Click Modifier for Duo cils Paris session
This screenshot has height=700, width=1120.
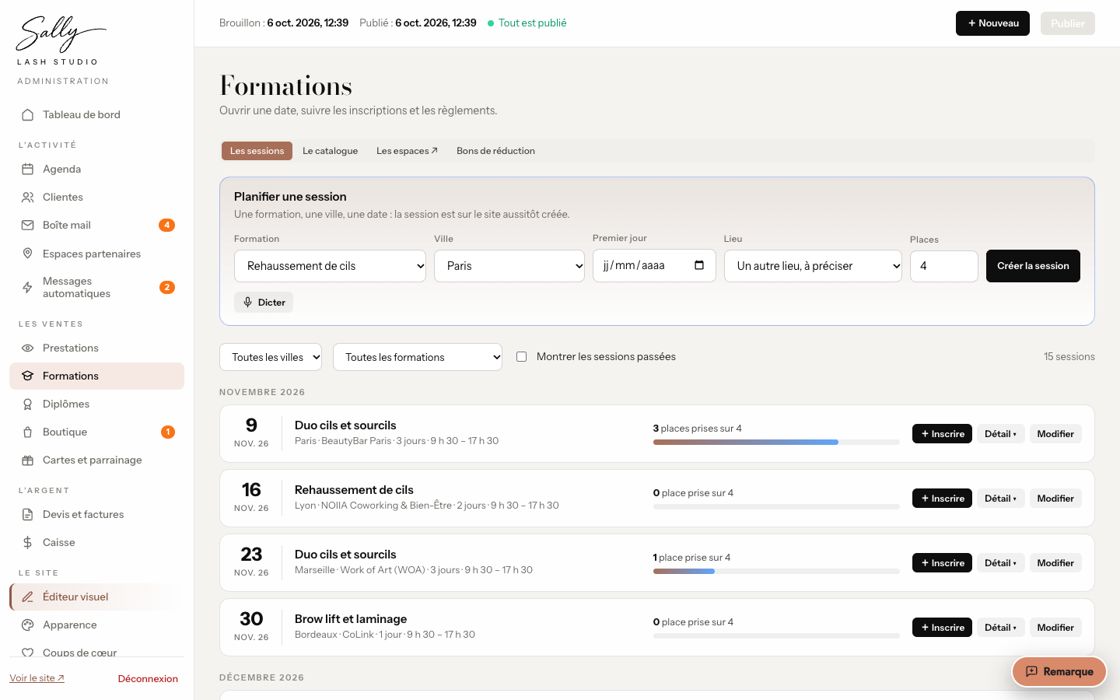pyautogui.click(x=1055, y=434)
